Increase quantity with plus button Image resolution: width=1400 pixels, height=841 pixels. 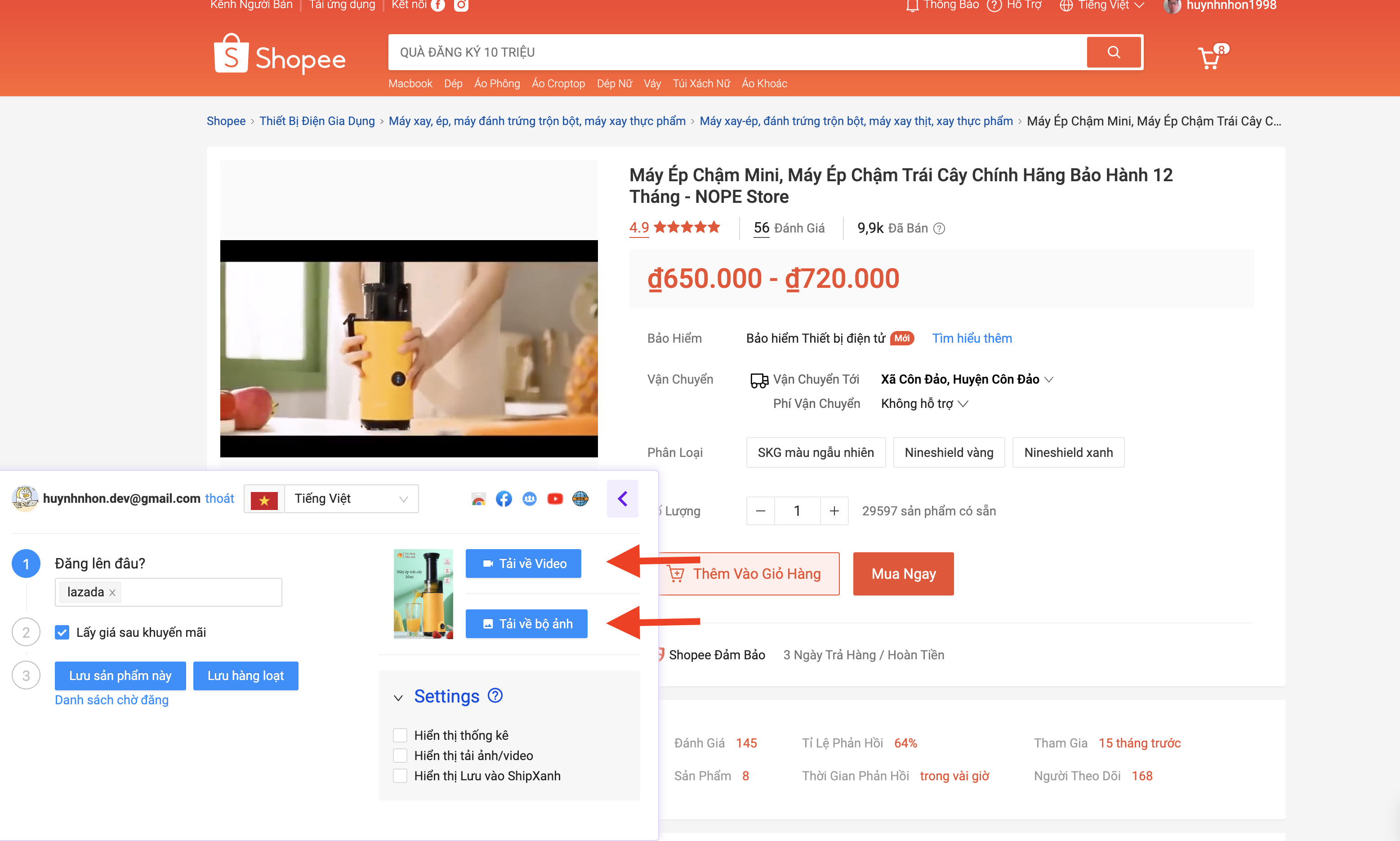coord(834,511)
